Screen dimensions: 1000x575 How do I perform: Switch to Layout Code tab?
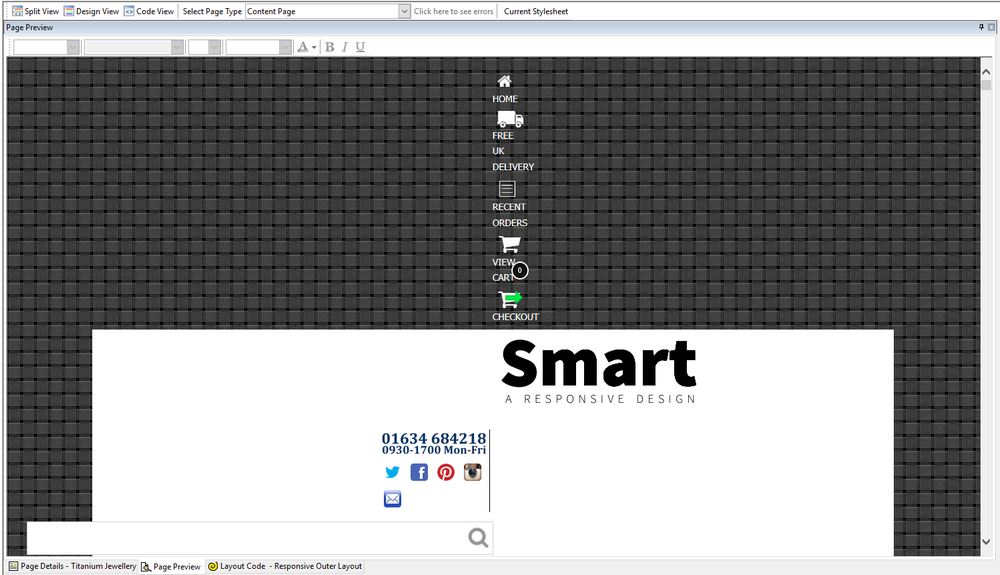pos(285,566)
